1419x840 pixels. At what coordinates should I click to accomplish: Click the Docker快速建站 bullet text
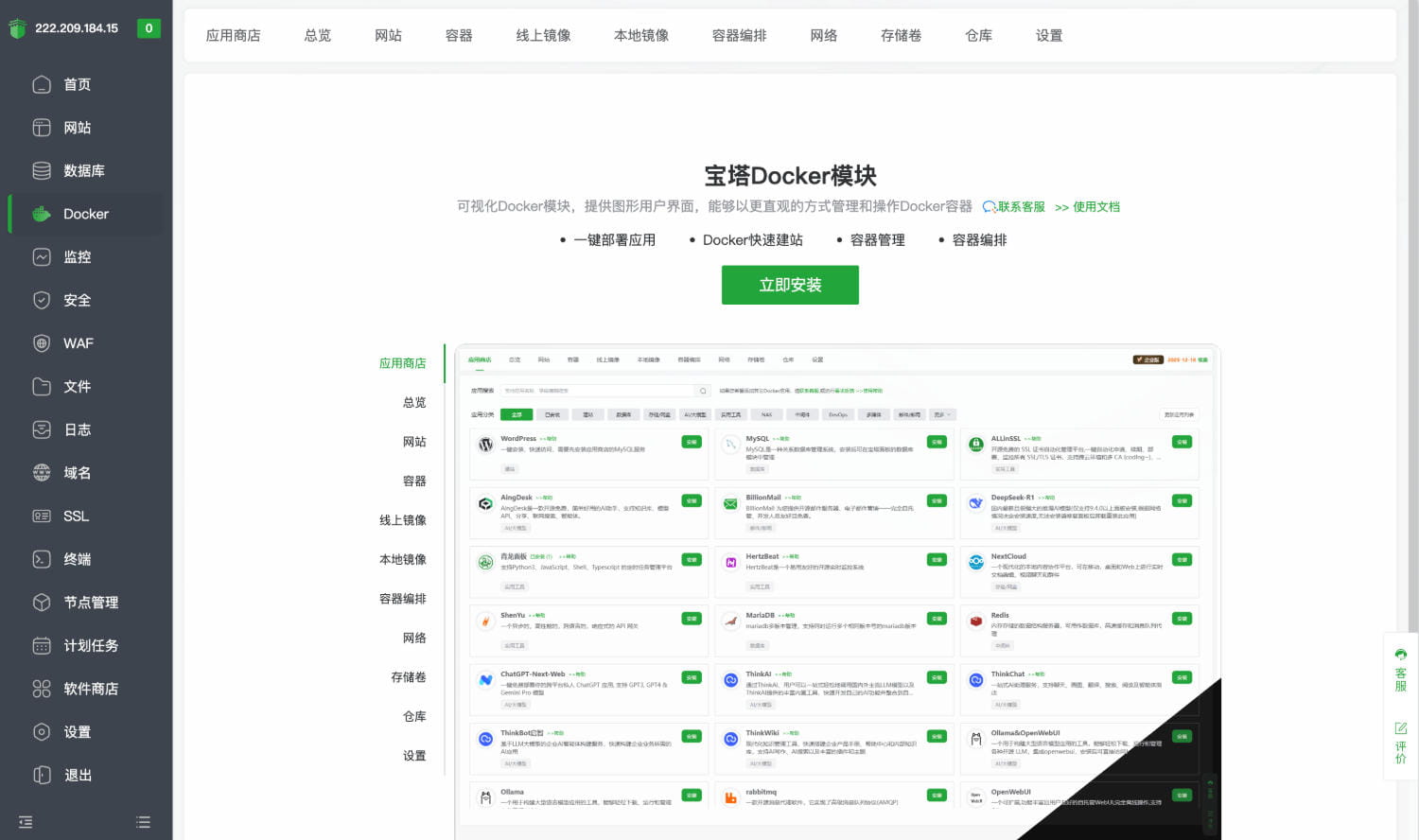coord(753,240)
